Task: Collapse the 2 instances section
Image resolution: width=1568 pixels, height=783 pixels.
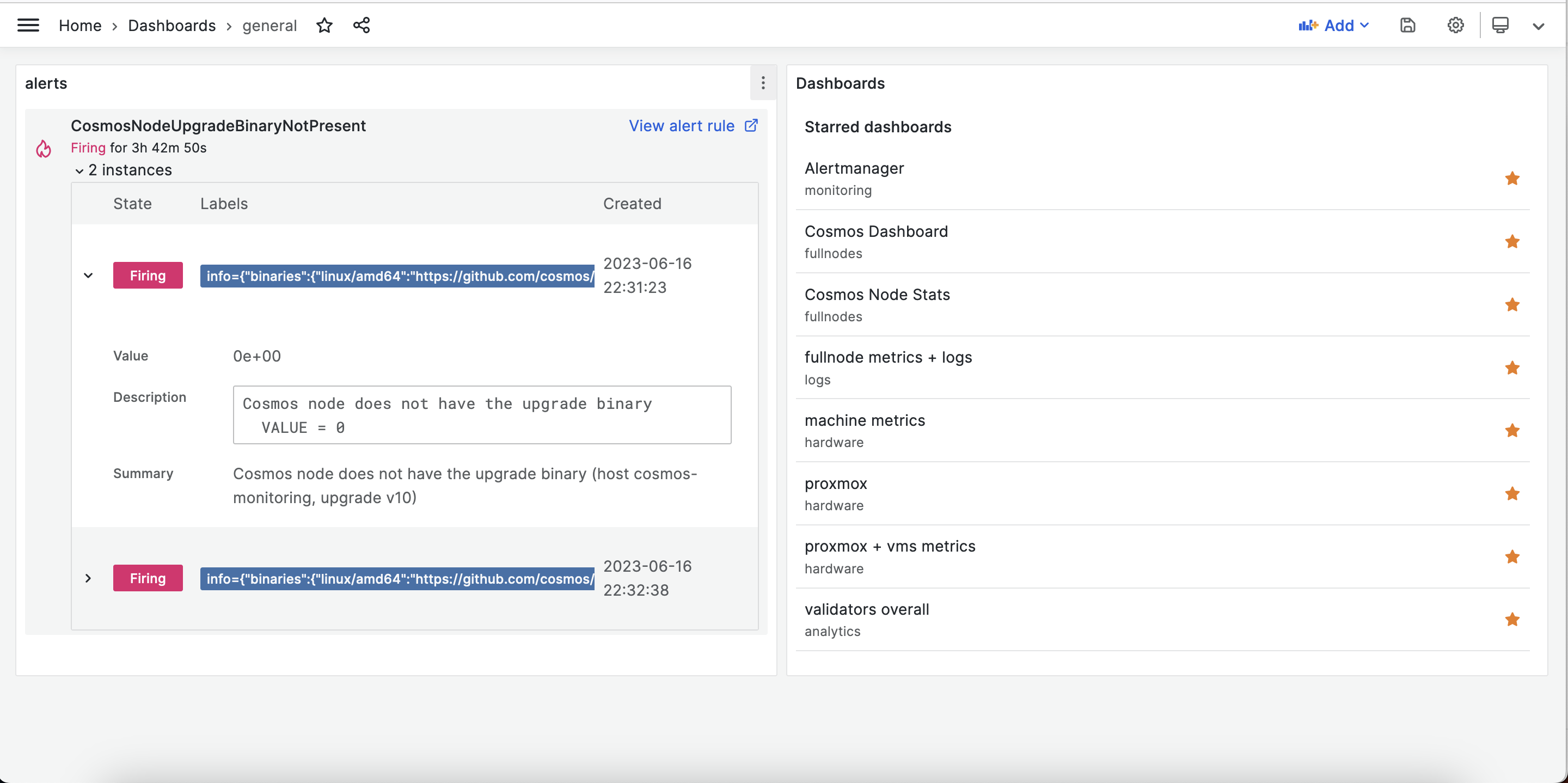Action: click(x=79, y=170)
